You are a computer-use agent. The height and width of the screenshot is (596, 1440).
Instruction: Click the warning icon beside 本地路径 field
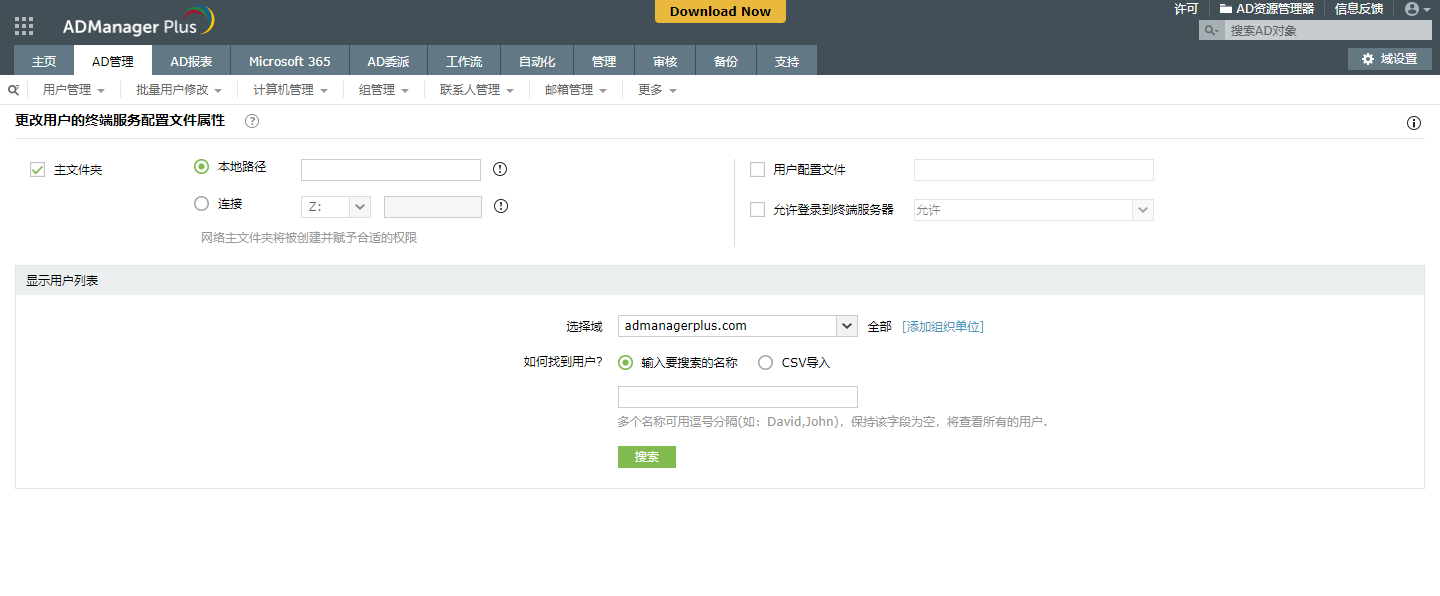[x=500, y=169]
